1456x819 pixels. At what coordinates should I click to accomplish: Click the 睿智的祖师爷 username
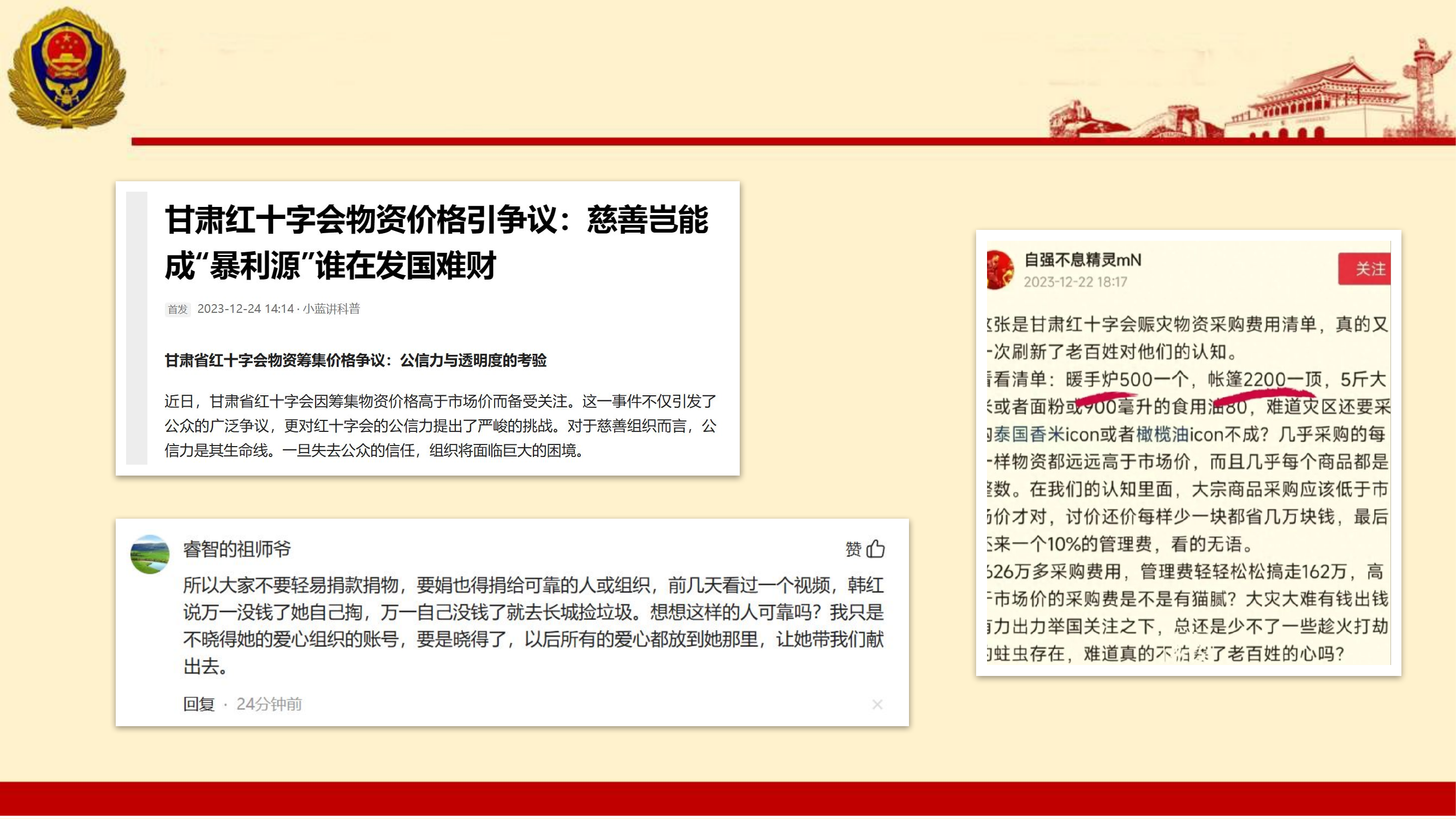click(x=237, y=549)
